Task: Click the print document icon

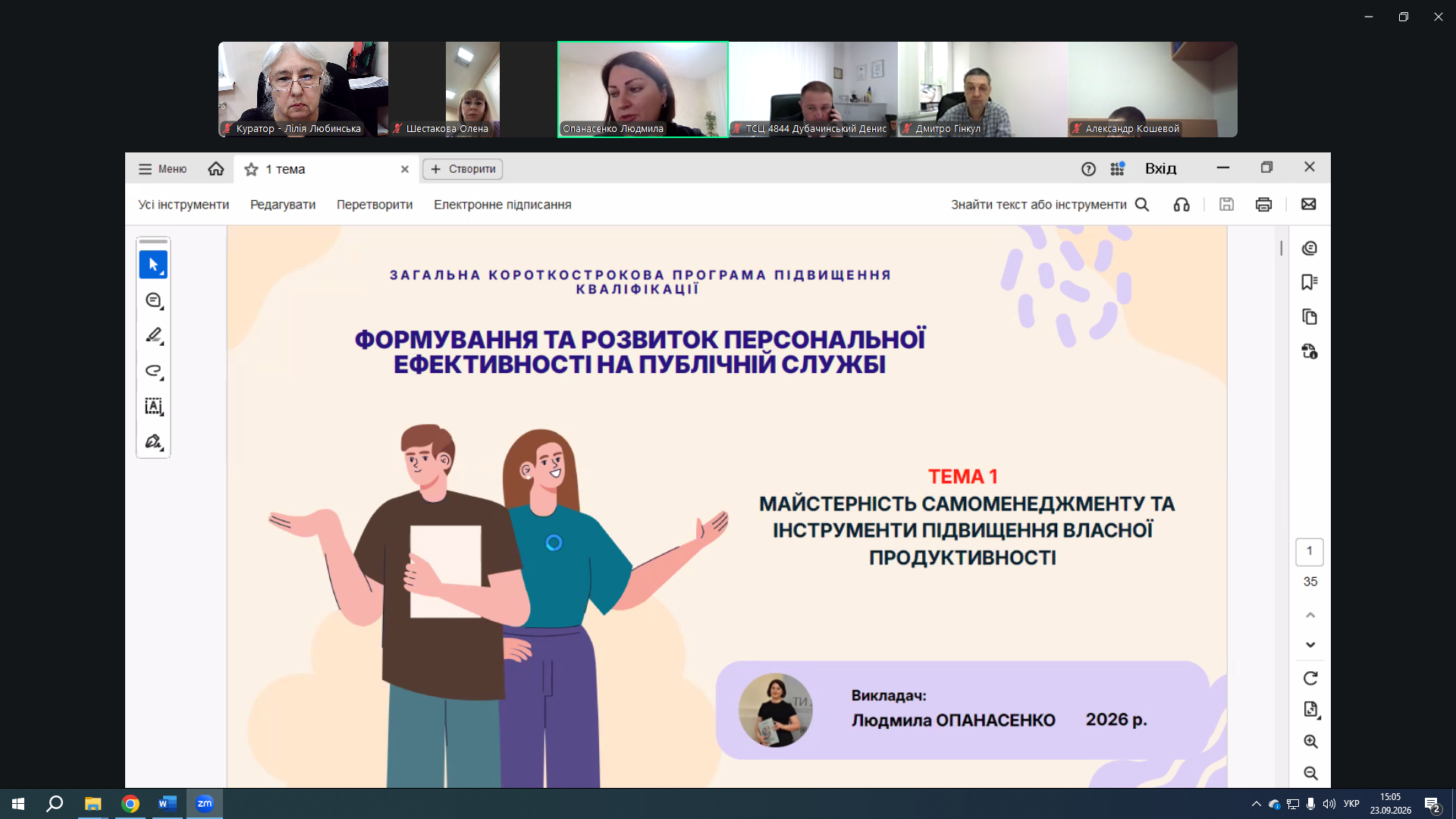Action: 1263,205
